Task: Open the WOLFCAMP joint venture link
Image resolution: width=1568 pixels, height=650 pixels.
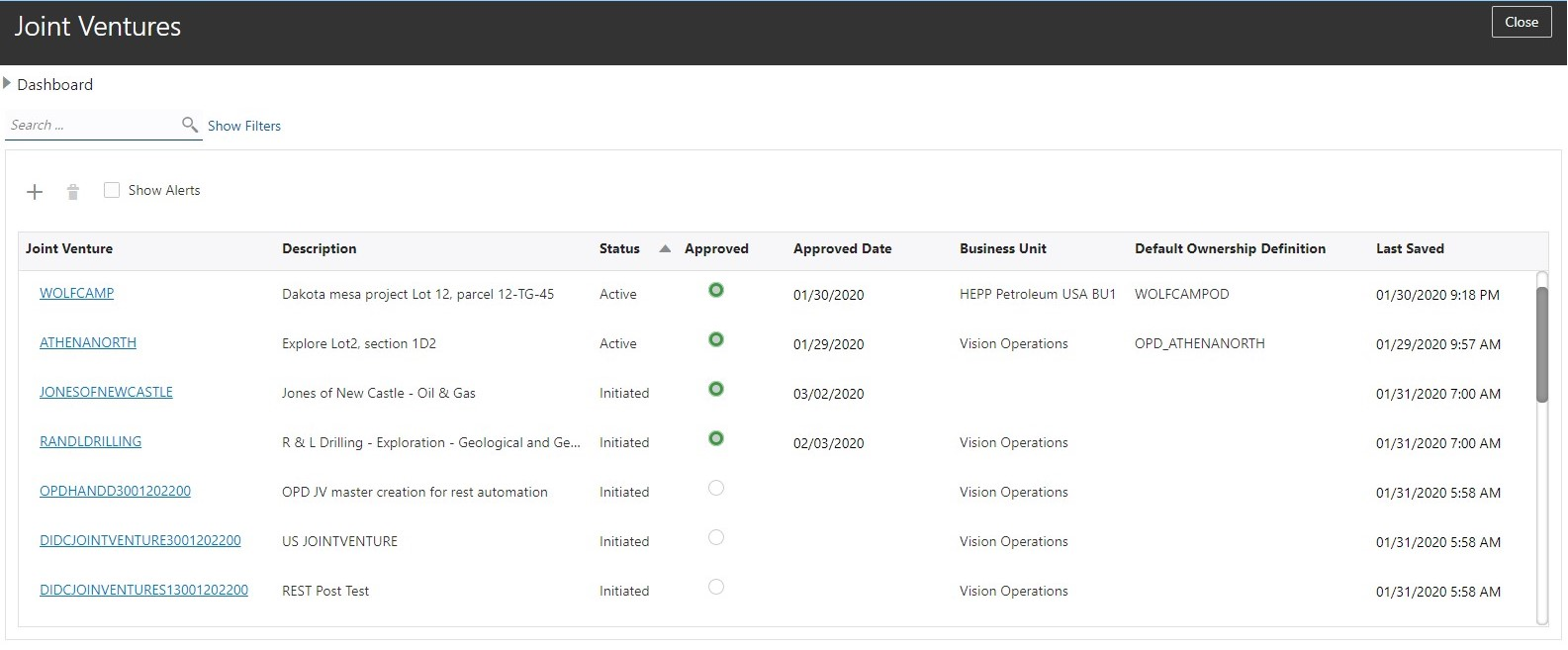Action: pos(76,293)
